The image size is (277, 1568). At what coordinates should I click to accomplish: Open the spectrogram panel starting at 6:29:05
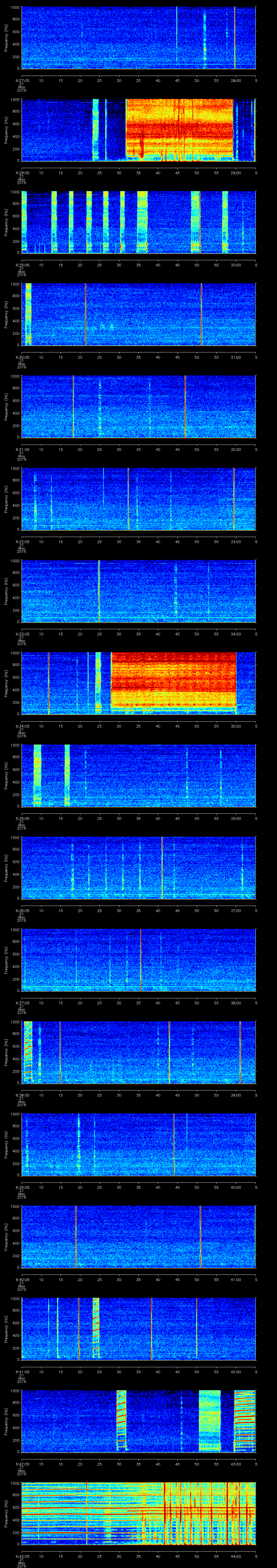pyautogui.click(x=139, y=222)
